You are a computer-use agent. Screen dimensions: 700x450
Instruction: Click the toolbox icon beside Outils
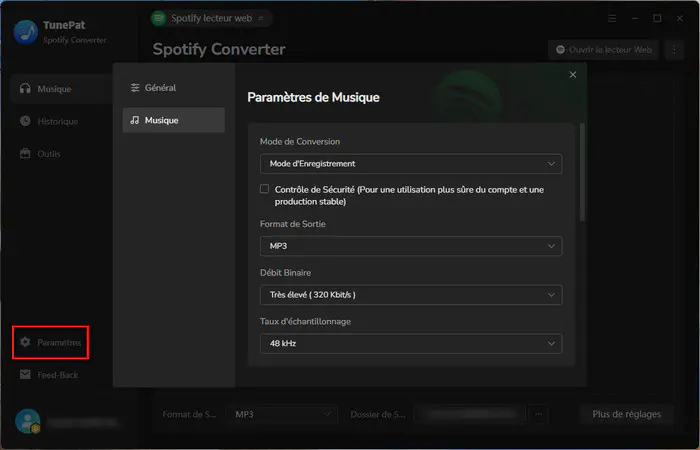[x=25, y=154]
